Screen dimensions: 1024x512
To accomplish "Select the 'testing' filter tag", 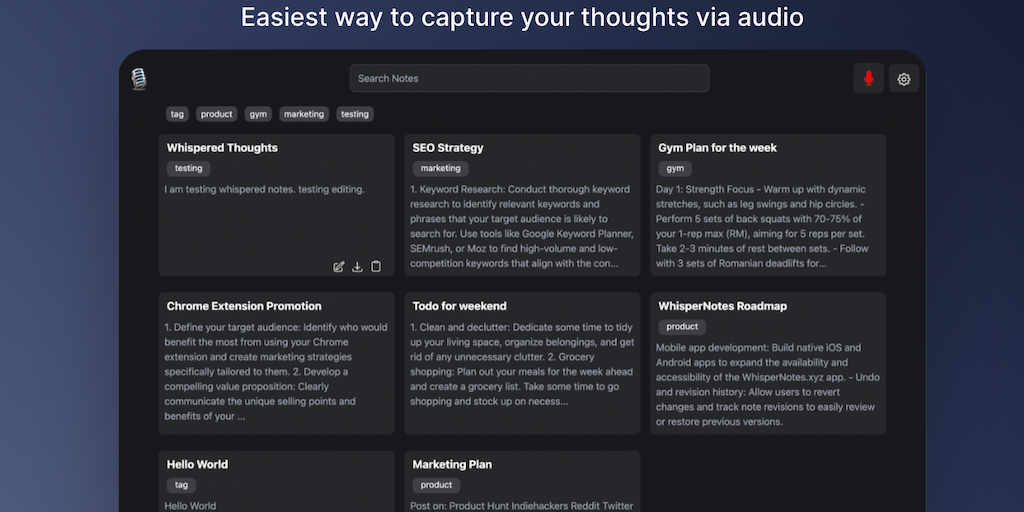I will 355,114.
